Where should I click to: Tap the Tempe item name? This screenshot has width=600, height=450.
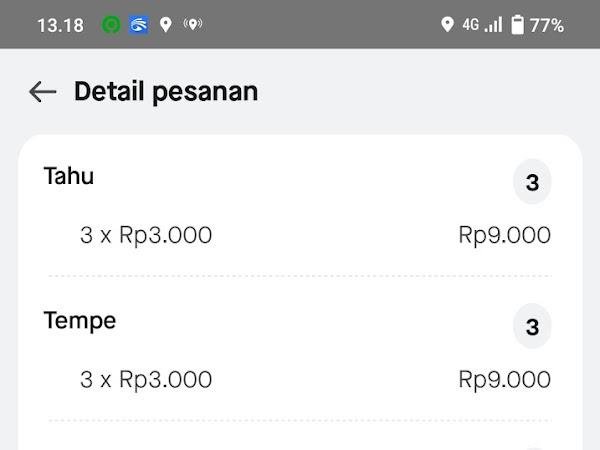pyautogui.click(x=80, y=321)
